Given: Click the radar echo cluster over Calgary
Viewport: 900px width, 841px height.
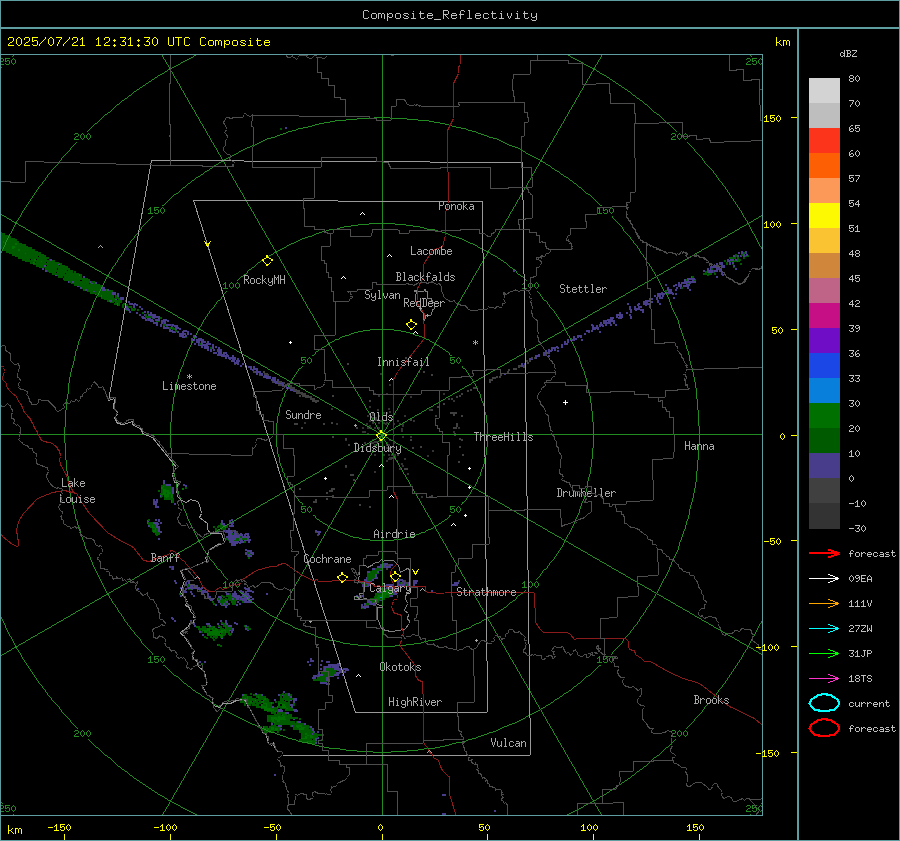Looking at the screenshot, I should [379, 584].
